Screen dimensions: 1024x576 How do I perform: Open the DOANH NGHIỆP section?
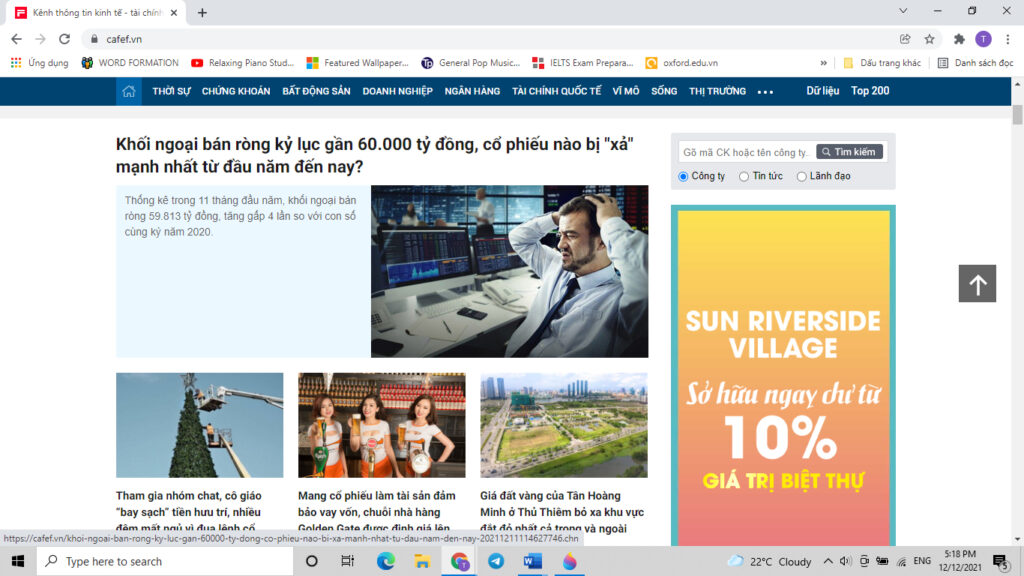tap(397, 91)
